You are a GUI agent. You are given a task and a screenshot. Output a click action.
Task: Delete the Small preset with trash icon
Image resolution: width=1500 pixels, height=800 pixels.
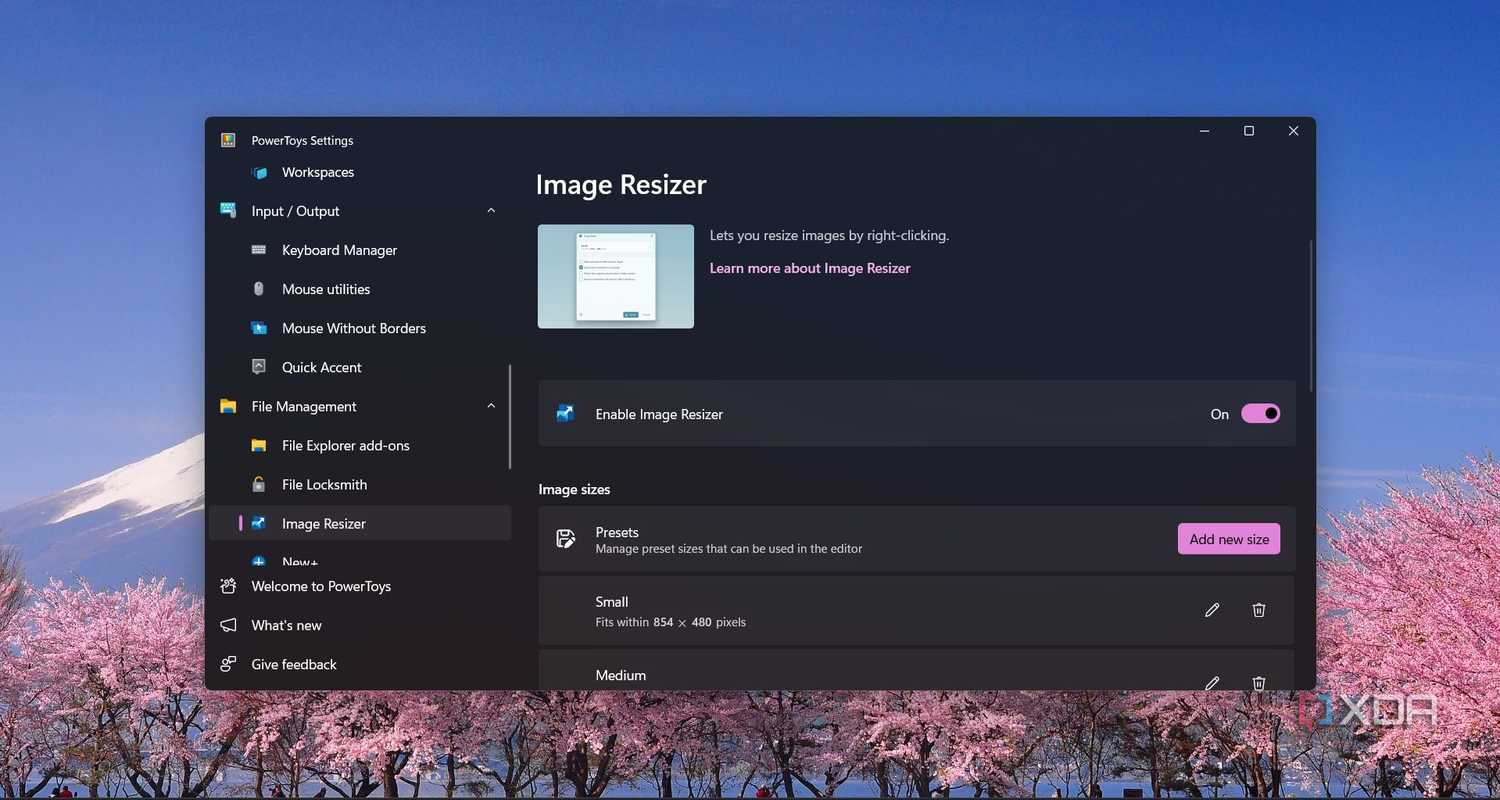(x=1259, y=610)
